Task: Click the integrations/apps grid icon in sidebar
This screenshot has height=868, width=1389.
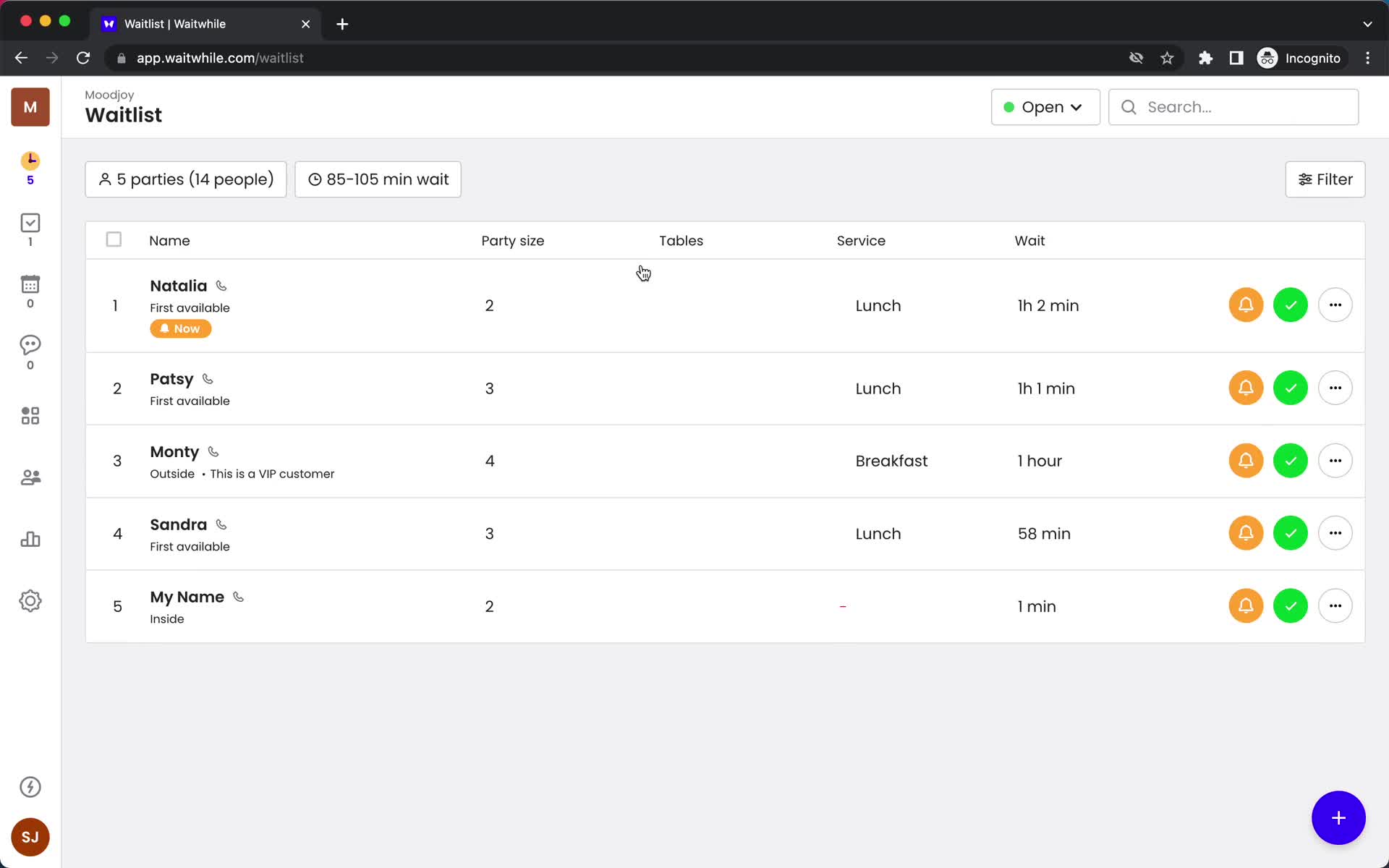Action: tap(29, 415)
